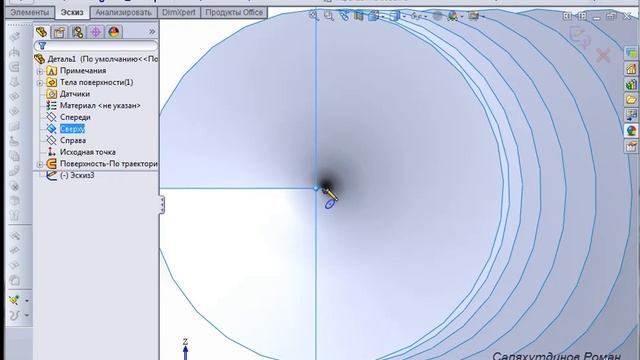Screen dimensions: 640x360
Task: Open Display Style dropdown arrow
Action: click(x=404, y=17)
